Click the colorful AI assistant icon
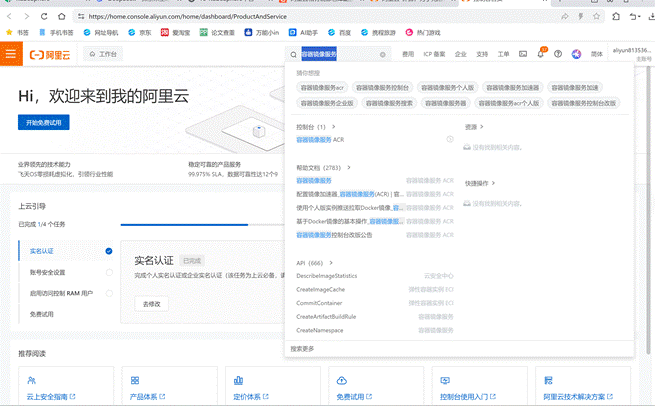 (x=576, y=54)
